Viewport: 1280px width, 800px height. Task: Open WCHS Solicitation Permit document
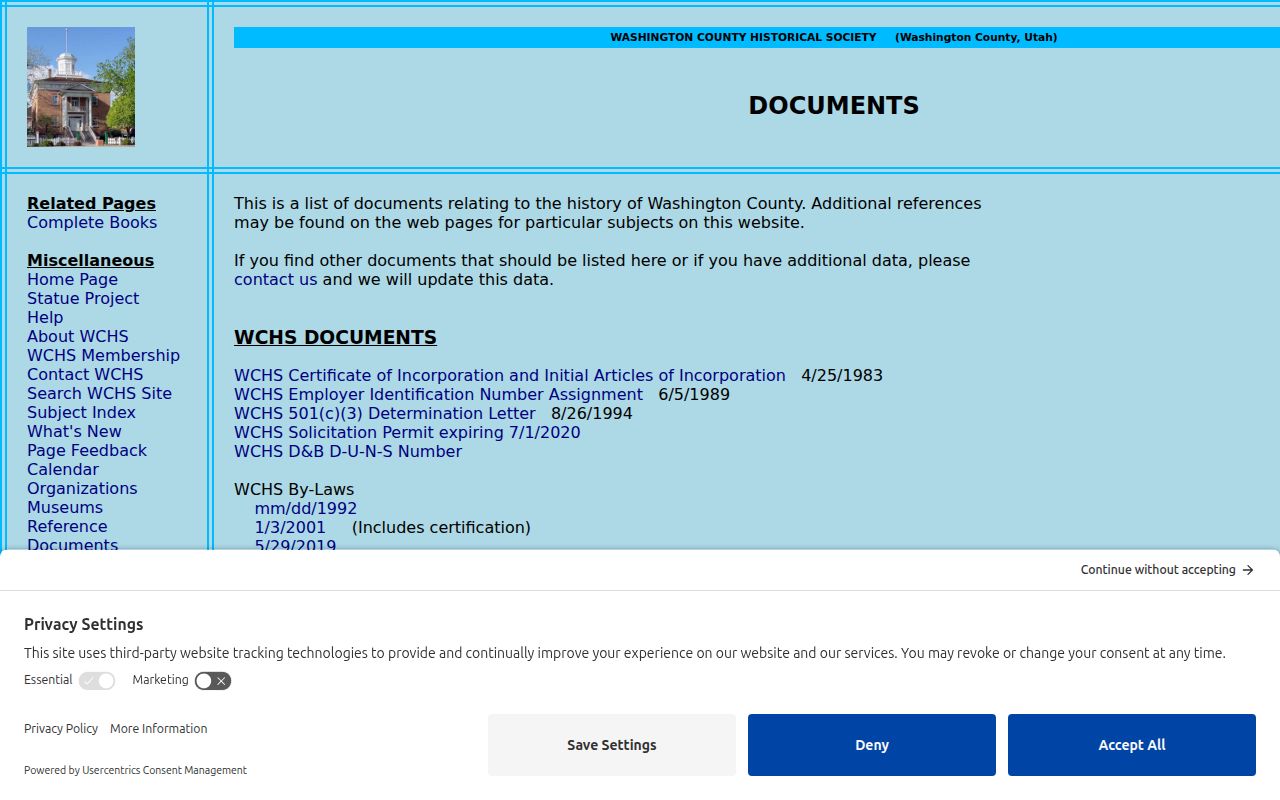pyautogui.click(x=407, y=433)
